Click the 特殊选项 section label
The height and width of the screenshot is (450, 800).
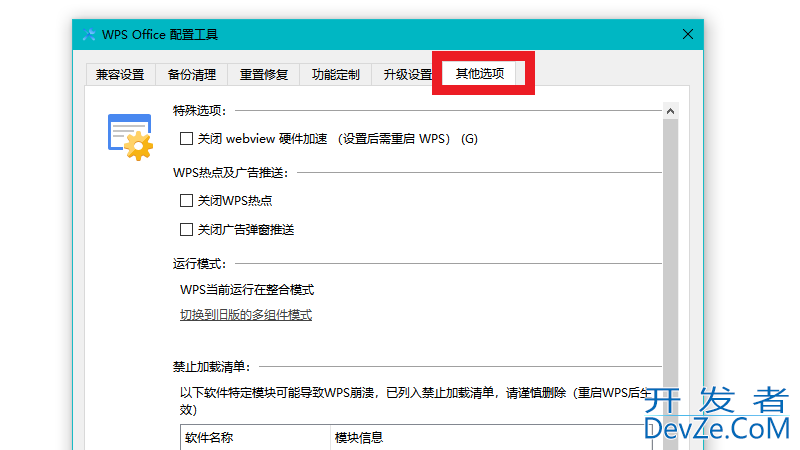point(199,111)
